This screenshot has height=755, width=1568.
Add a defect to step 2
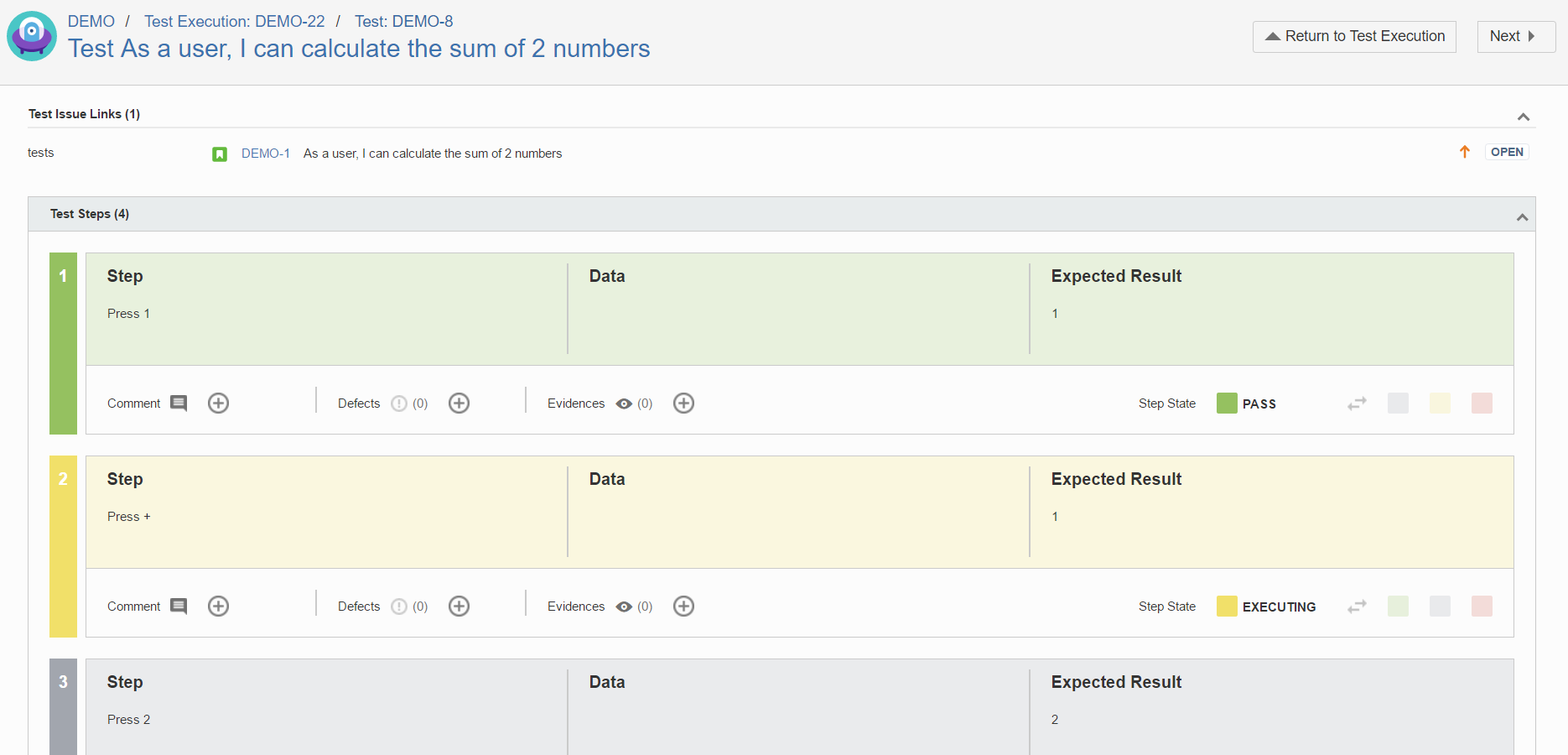coord(459,607)
